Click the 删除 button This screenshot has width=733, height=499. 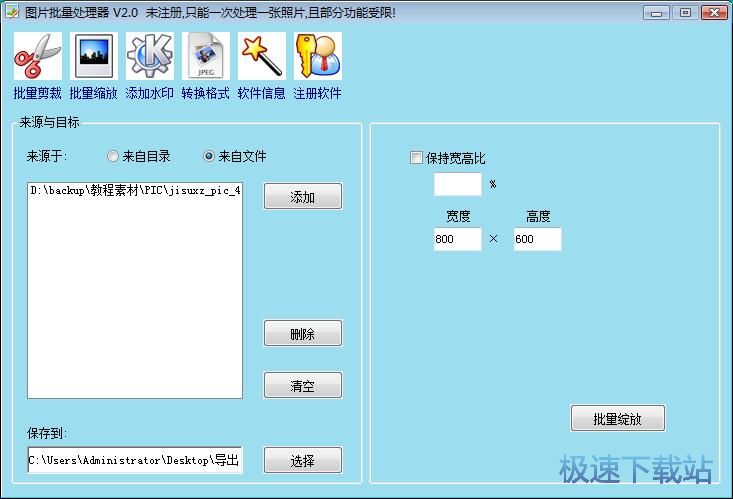[303, 333]
